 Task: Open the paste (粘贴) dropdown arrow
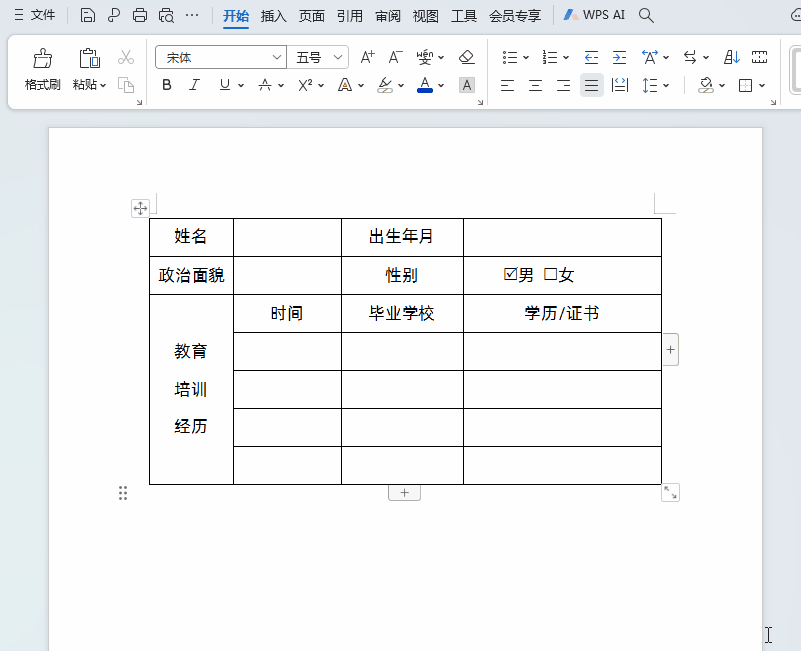103,86
